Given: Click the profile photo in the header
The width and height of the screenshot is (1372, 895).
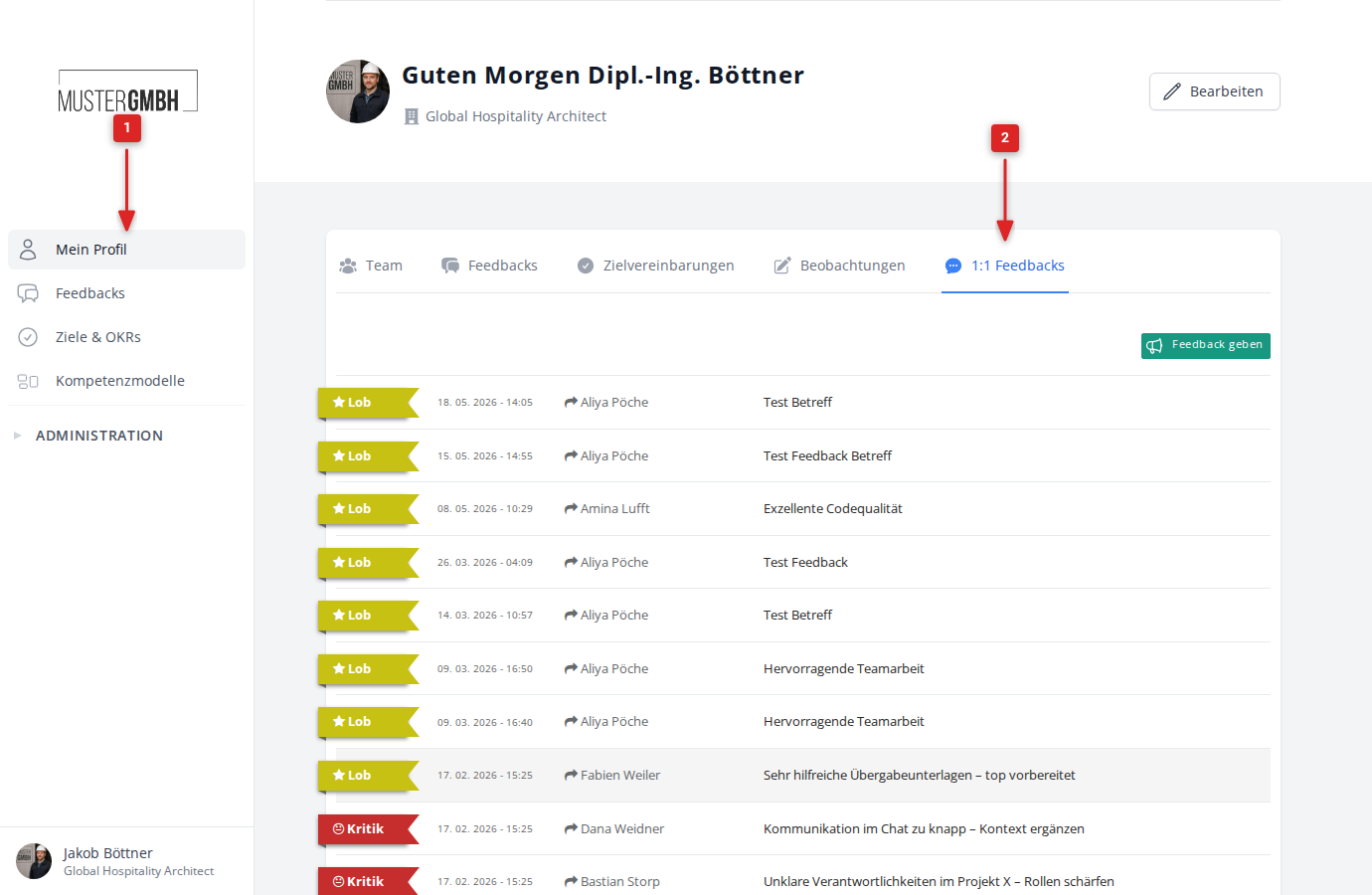Looking at the screenshot, I should [358, 91].
